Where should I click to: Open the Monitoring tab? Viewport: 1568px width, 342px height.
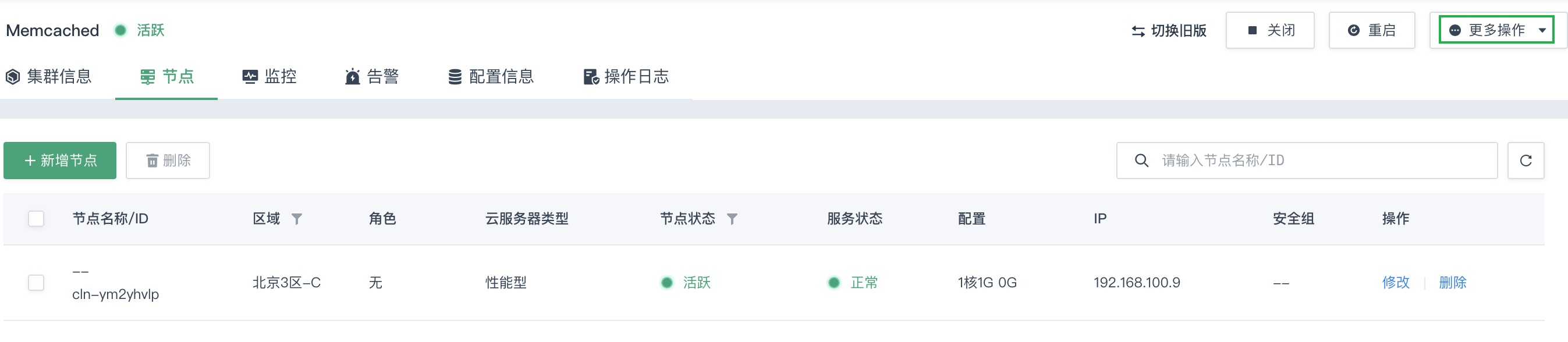pos(269,77)
